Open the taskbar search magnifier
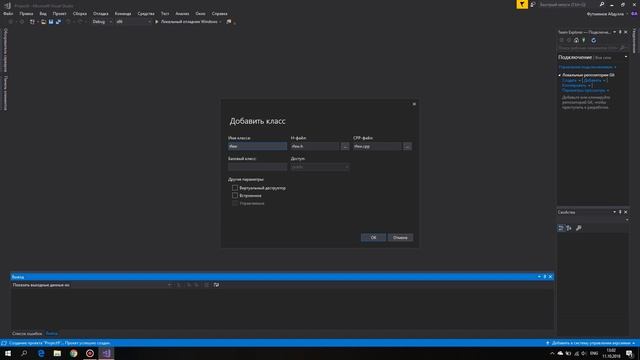Viewport: 640px width, 360px height. pyautogui.click(x=24, y=353)
